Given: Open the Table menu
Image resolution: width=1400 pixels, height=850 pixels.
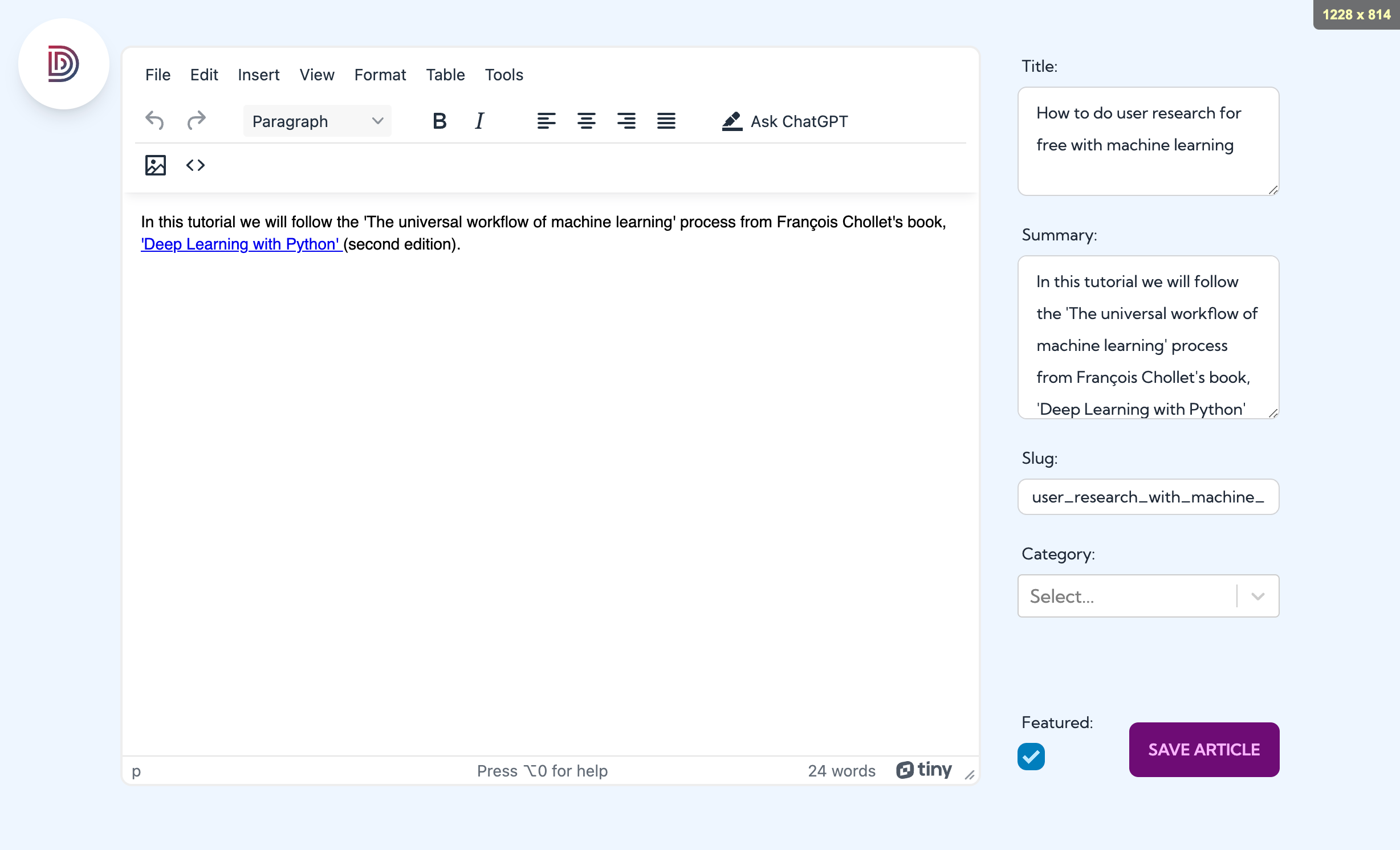Looking at the screenshot, I should (445, 75).
